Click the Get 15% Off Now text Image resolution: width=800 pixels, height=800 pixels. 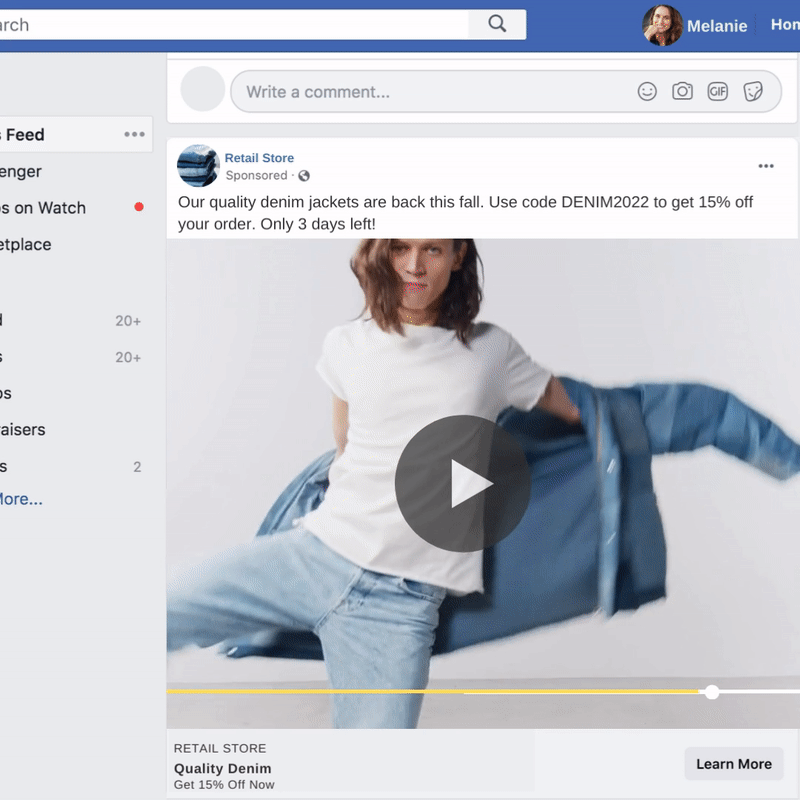click(x=224, y=785)
